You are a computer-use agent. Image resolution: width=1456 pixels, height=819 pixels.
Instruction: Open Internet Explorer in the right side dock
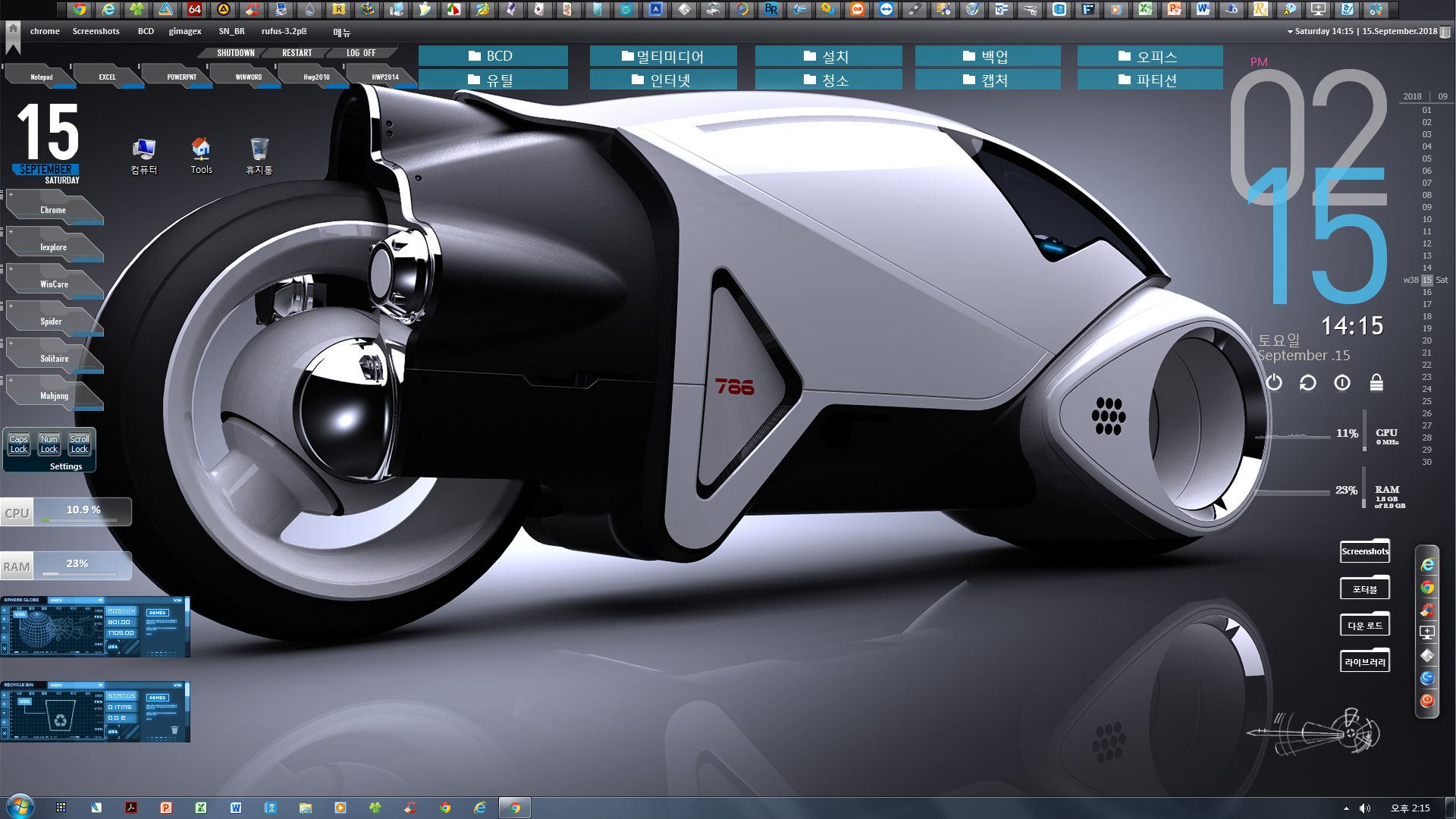pyautogui.click(x=1427, y=565)
